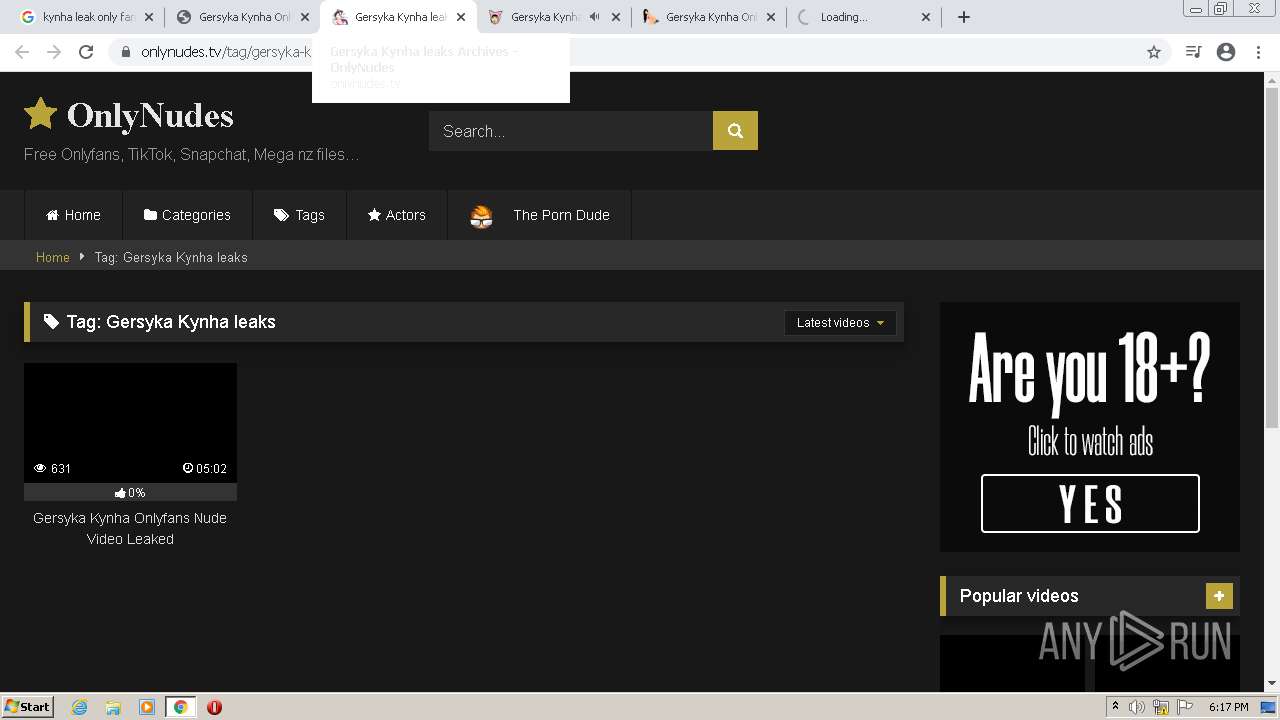Switch to the fifth Gersyka Kynha tab

click(709, 17)
